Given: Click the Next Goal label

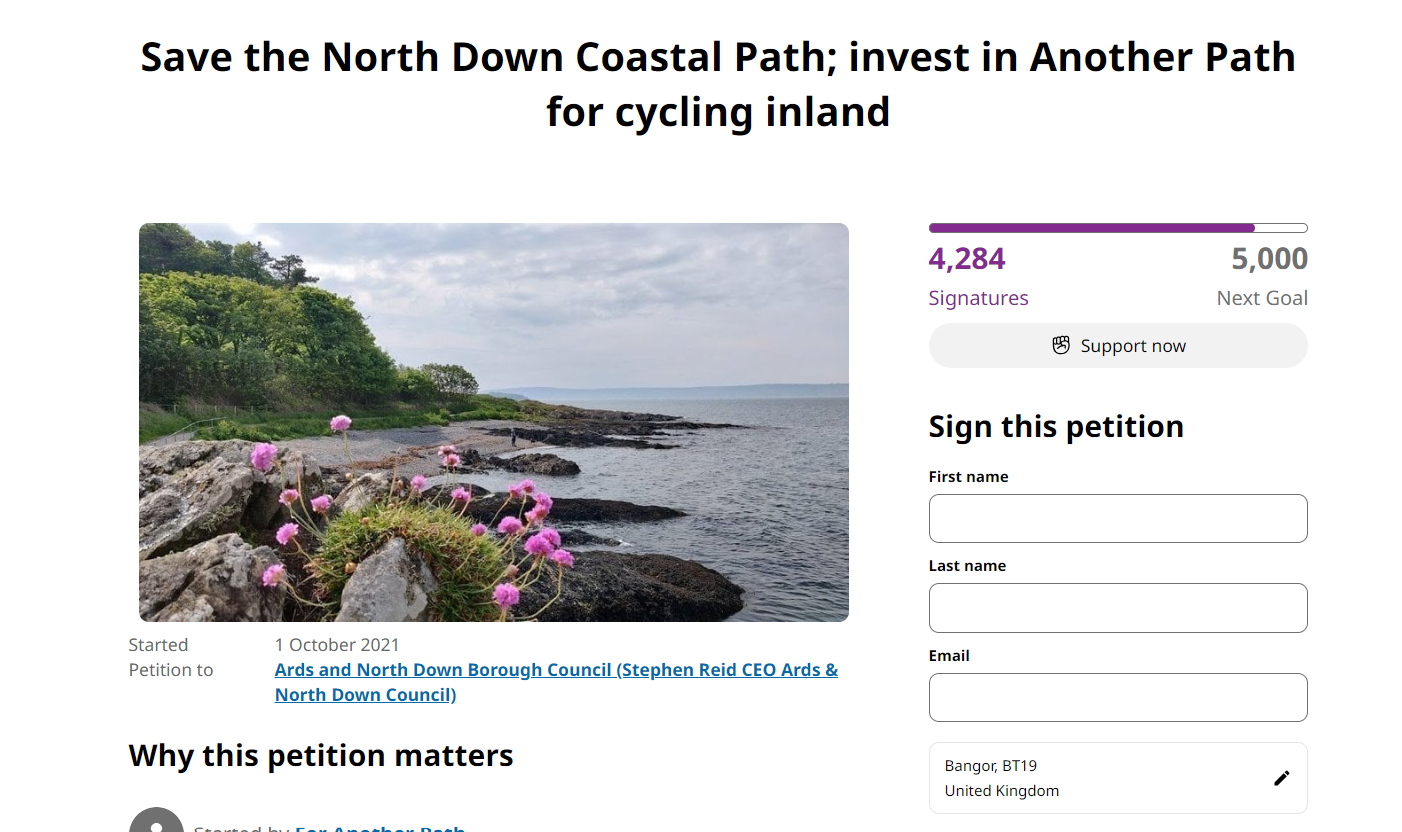Looking at the screenshot, I should pyautogui.click(x=1262, y=298).
